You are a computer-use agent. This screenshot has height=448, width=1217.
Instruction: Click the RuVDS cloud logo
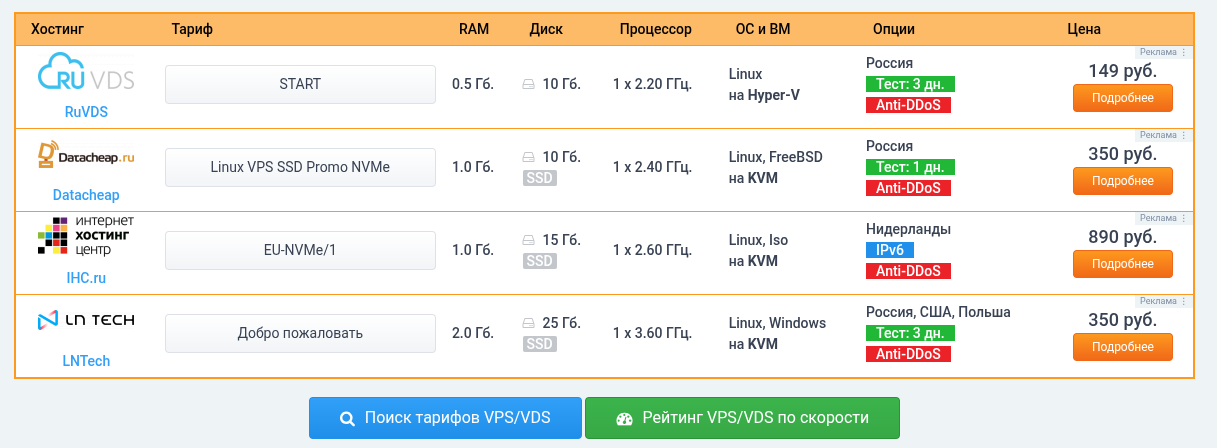pyautogui.click(x=86, y=74)
